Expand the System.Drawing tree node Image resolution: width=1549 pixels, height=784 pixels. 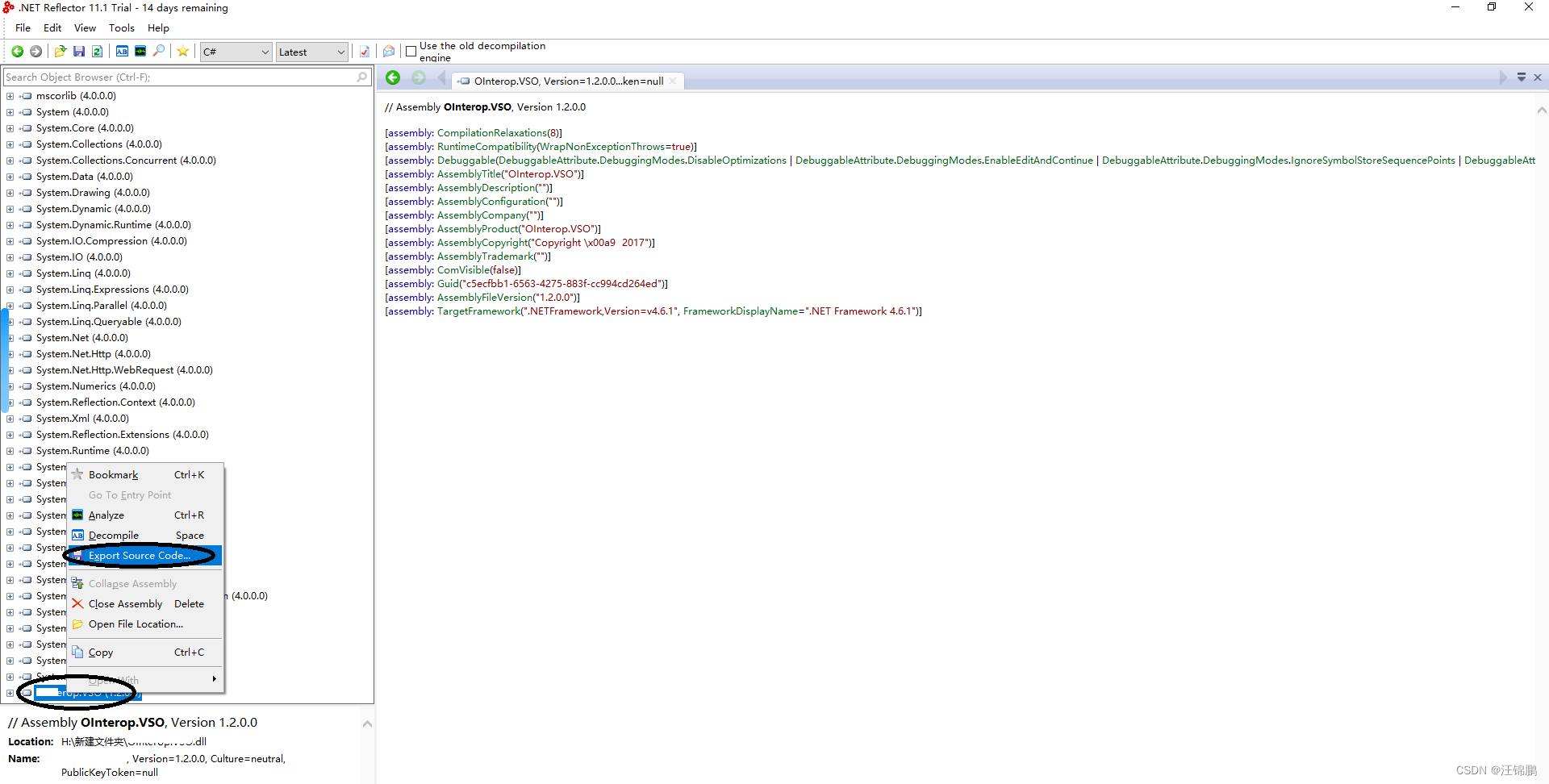(10, 193)
